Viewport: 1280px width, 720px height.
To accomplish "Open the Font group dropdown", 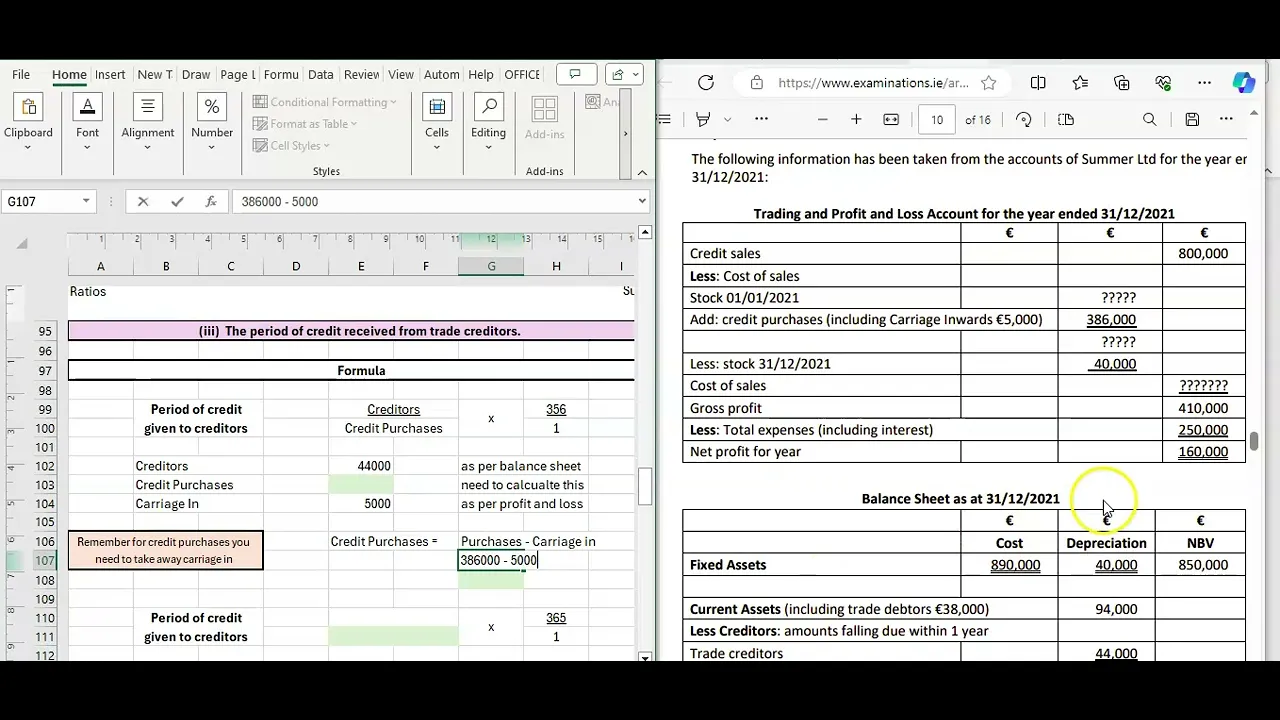I will [x=88, y=123].
